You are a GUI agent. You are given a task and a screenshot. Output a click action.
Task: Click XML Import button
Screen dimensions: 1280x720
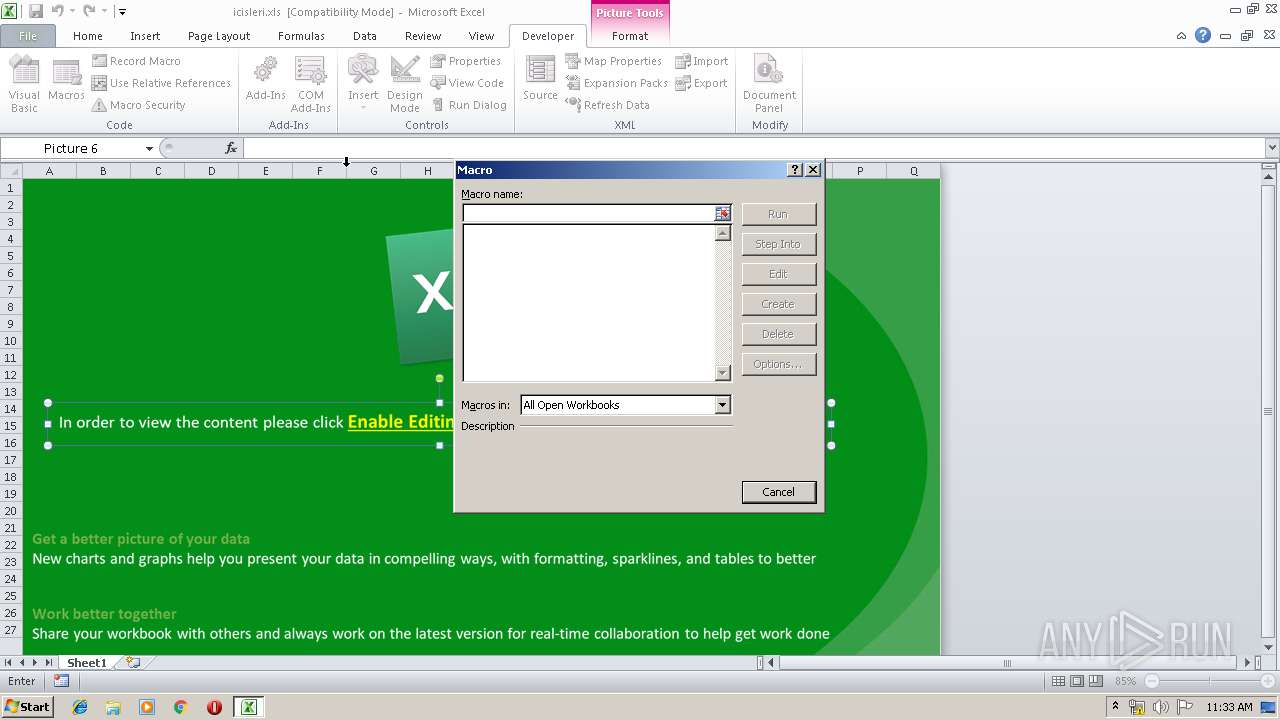[x=702, y=61]
